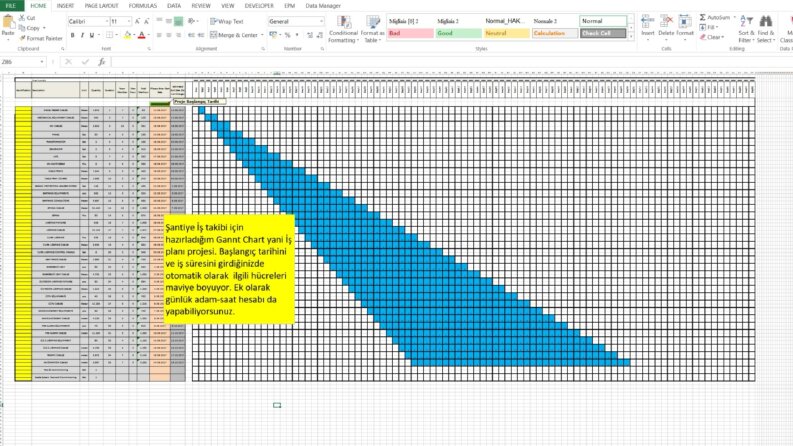Screen dimensions: 793x446
Task: Top-align cell contents
Action: tap(159, 21)
